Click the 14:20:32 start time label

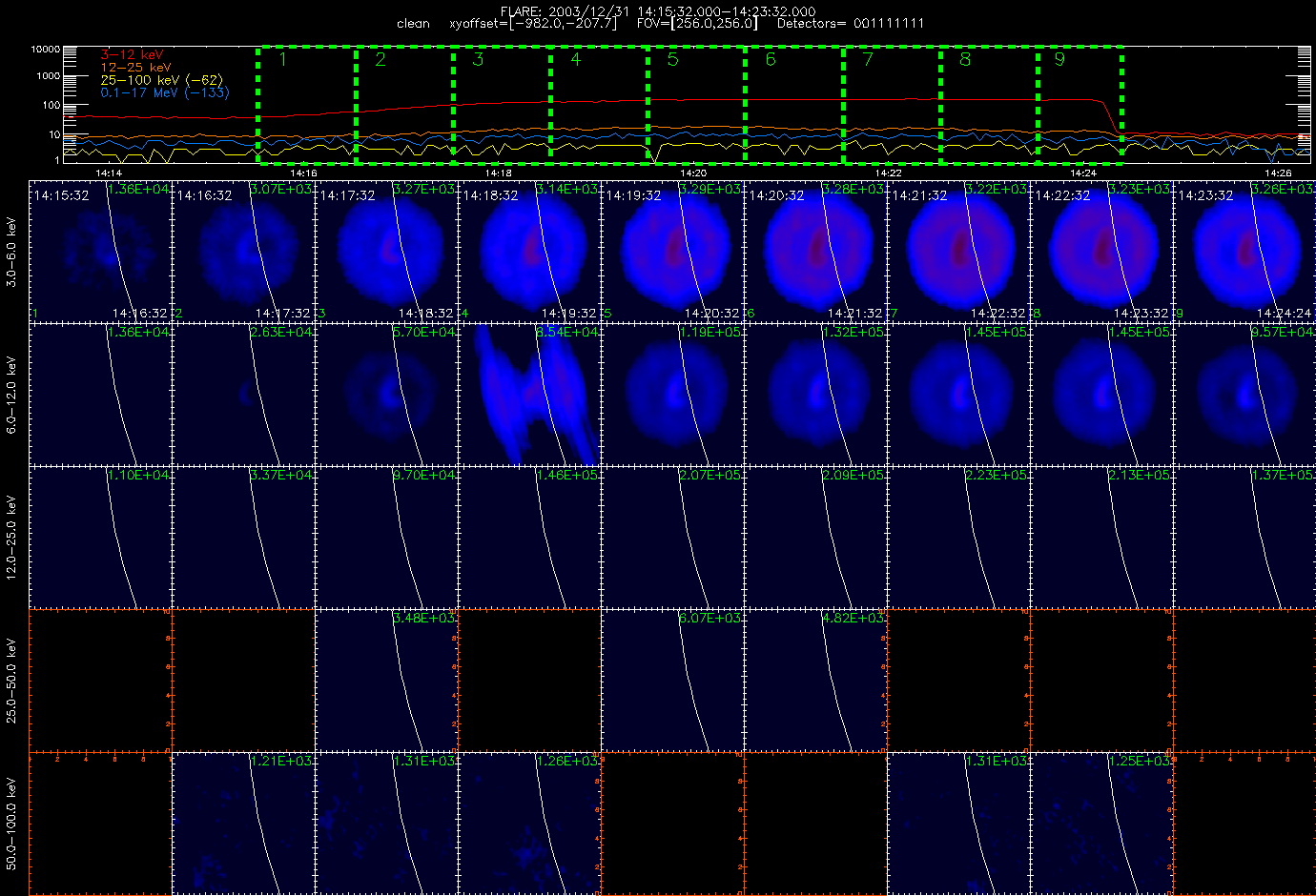(776, 195)
